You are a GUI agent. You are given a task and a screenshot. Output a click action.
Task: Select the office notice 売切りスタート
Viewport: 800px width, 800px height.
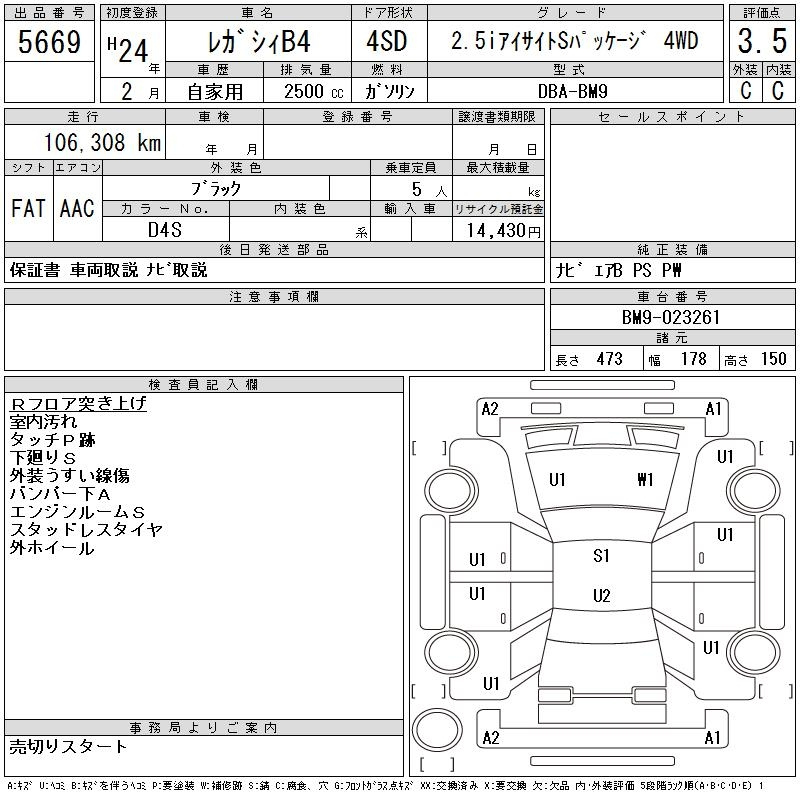[67, 746]
